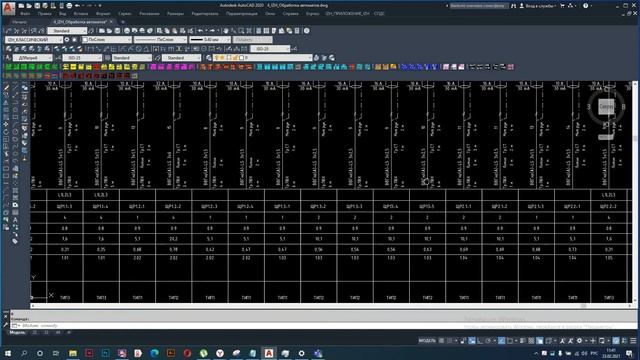The height and width of the screenshot is (360, 640).
Task: Click Print in the quick access toolbar
Action: click(69, 6)
